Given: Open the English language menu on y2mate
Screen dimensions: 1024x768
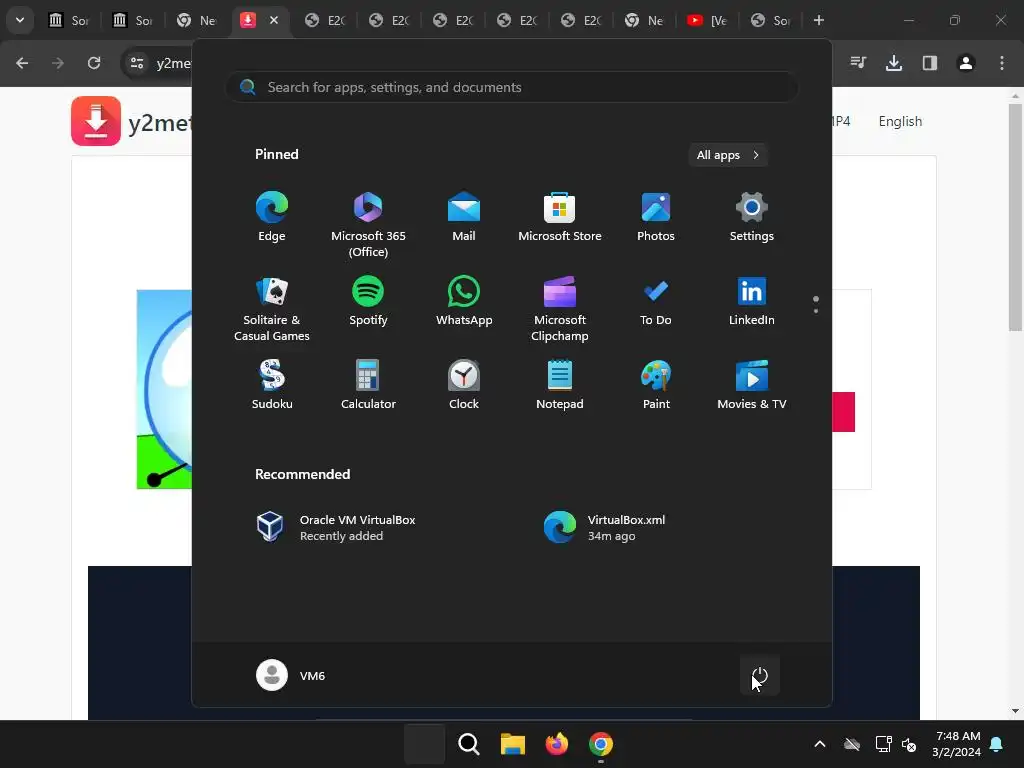Looking at the screenshot, I should (900, 121).
